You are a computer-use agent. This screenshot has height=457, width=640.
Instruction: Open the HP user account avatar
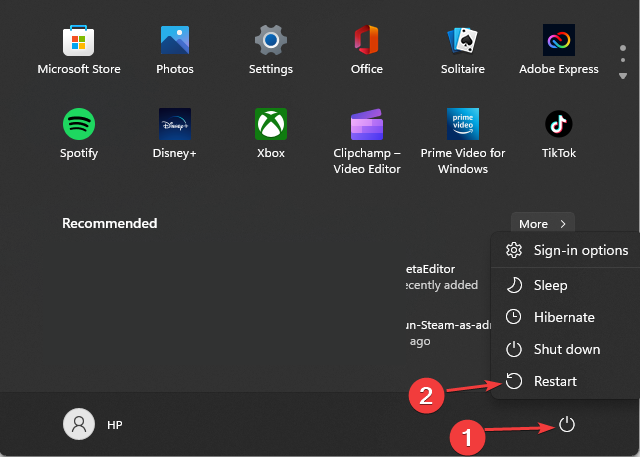point(79,424)
